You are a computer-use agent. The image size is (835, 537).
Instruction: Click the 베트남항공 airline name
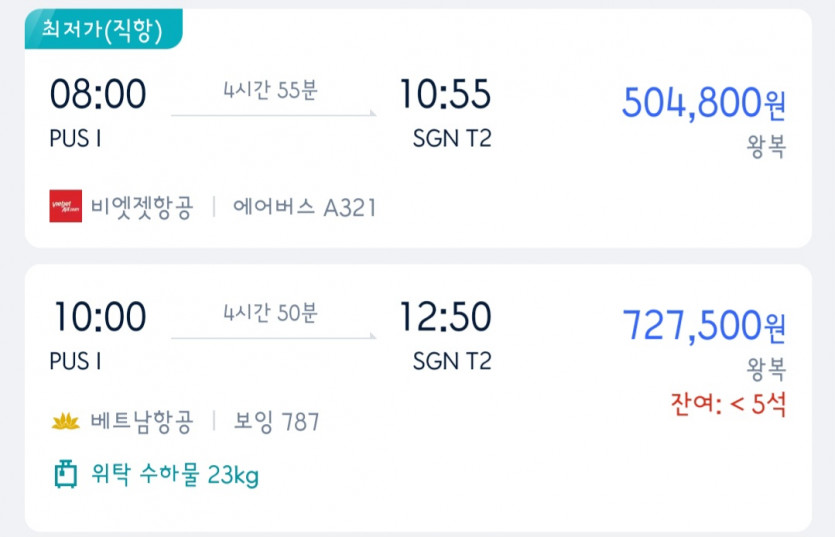(x=142, y=422)
